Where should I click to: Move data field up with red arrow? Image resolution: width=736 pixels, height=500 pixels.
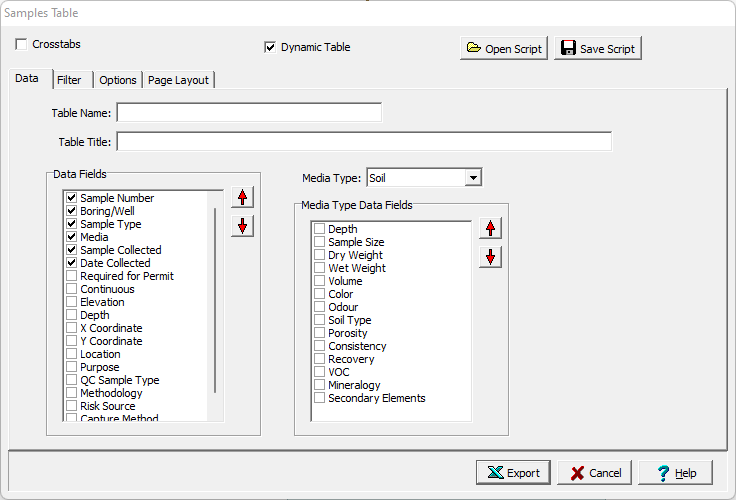[x=242, y=197]
